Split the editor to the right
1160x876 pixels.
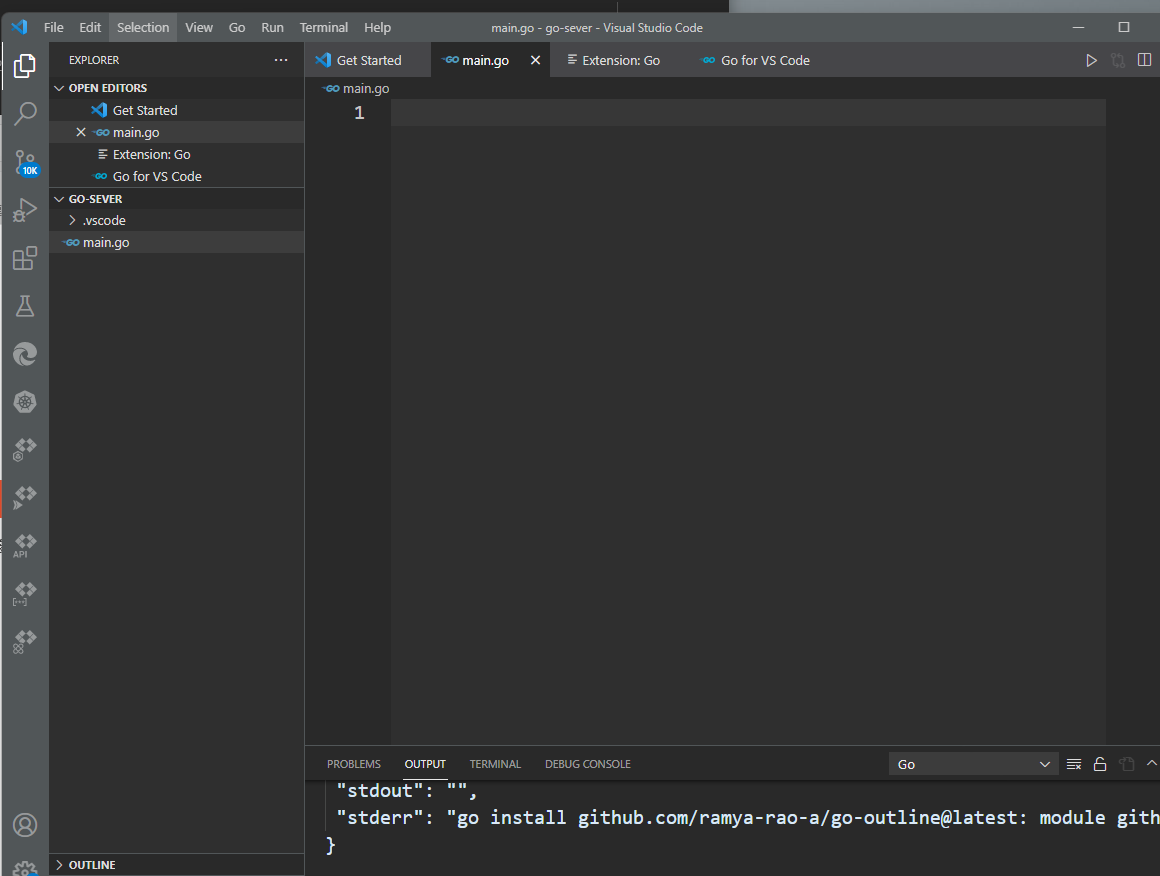pyautogui.click(x=1145, y=61)
